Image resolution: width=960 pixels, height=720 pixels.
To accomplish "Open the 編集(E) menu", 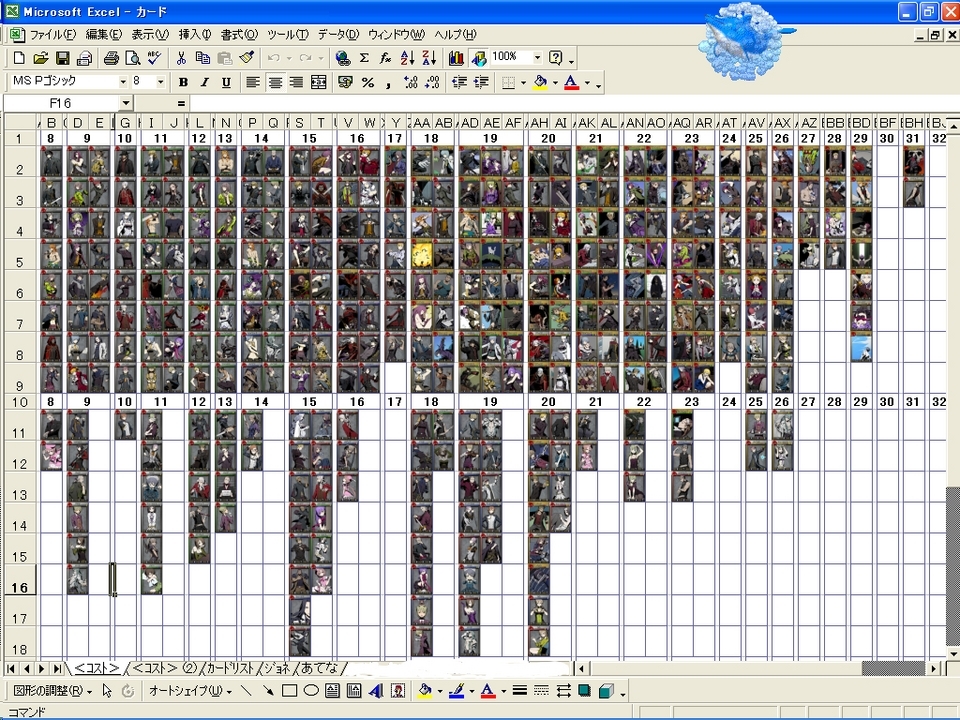I will [103, 35].
